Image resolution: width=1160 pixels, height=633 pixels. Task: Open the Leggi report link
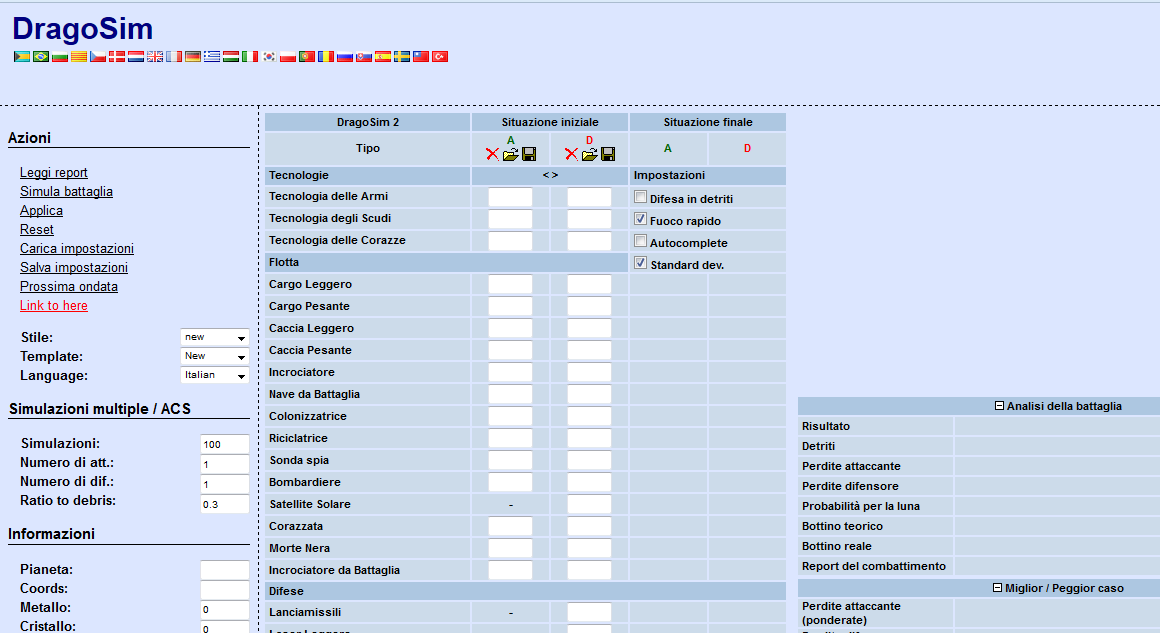coord(54,173)
